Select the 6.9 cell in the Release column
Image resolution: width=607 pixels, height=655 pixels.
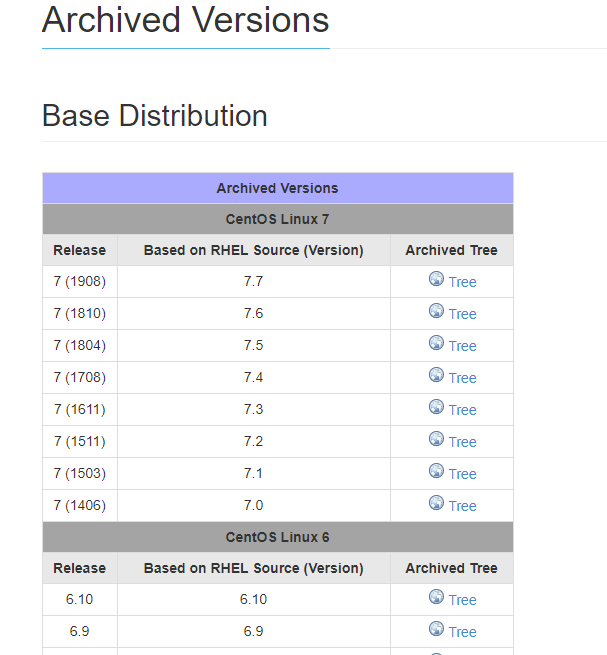80,632
